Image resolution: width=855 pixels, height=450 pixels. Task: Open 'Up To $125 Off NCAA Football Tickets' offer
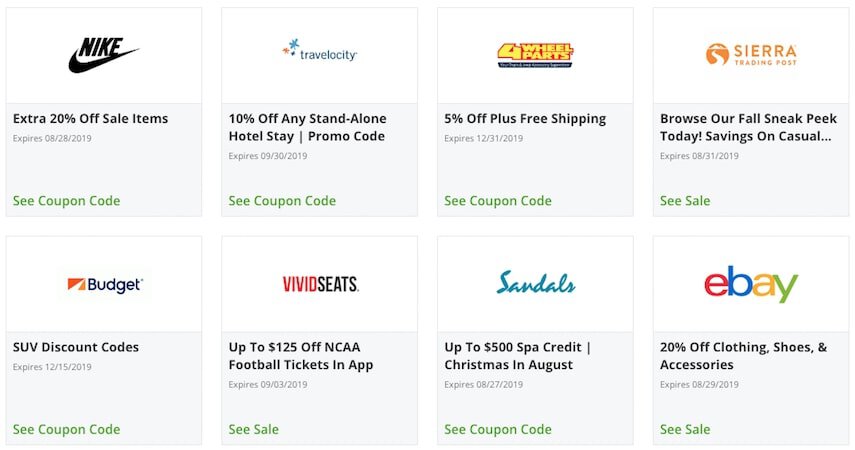click(301, 356)
